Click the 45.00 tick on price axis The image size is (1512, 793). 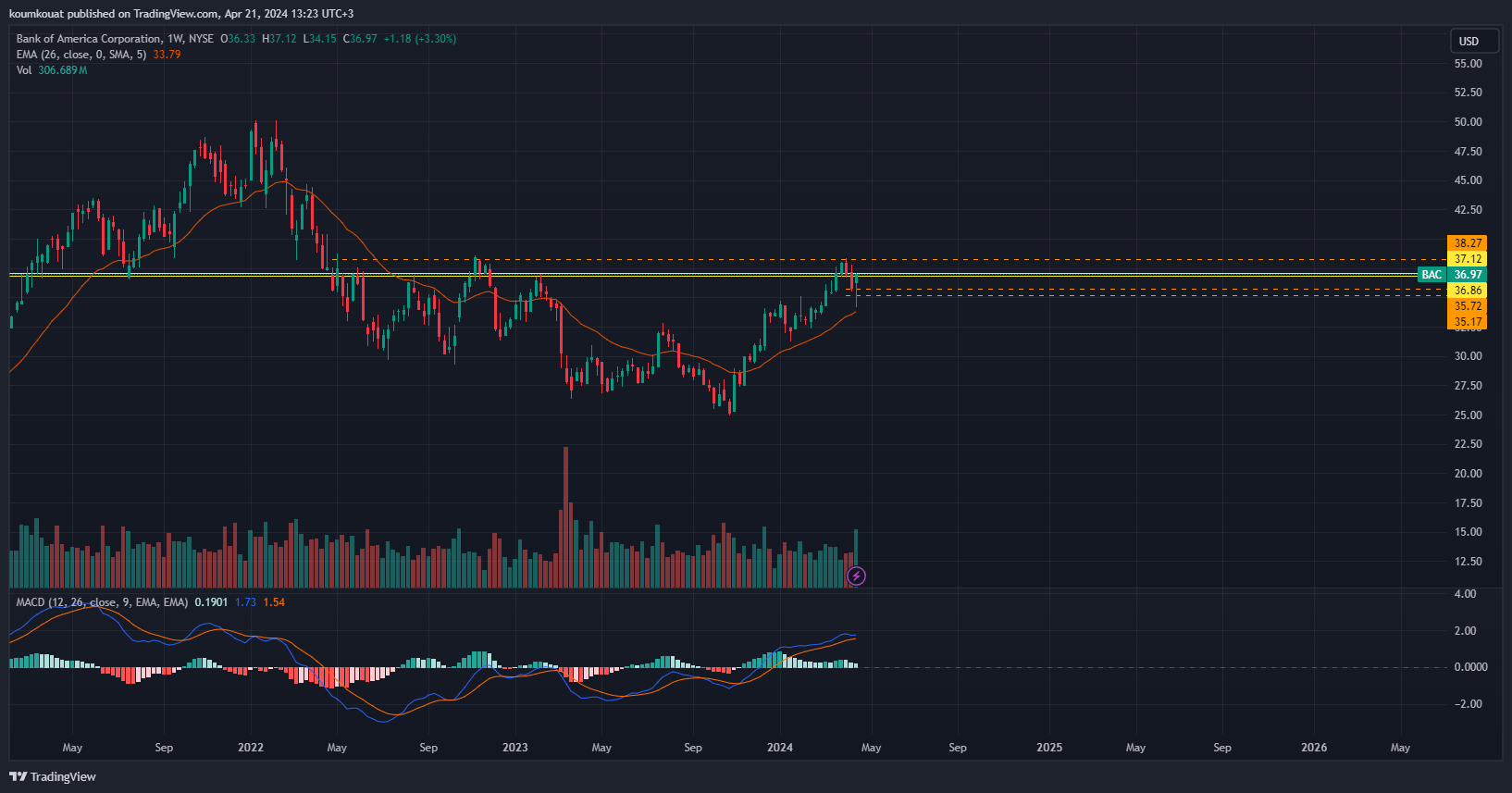[x=1468, y=180]
